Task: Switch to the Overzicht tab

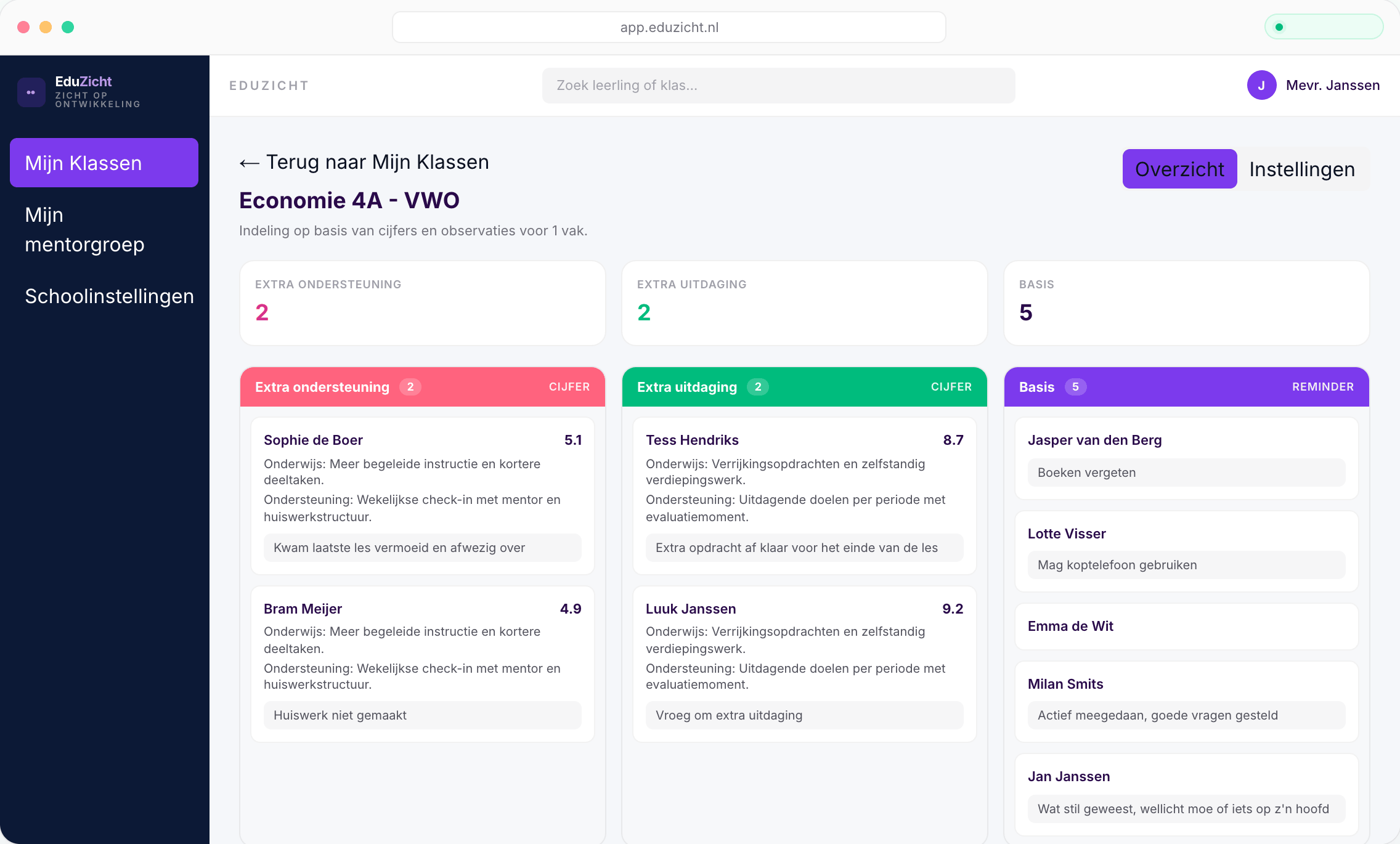Action: (x=1179, y=169)
